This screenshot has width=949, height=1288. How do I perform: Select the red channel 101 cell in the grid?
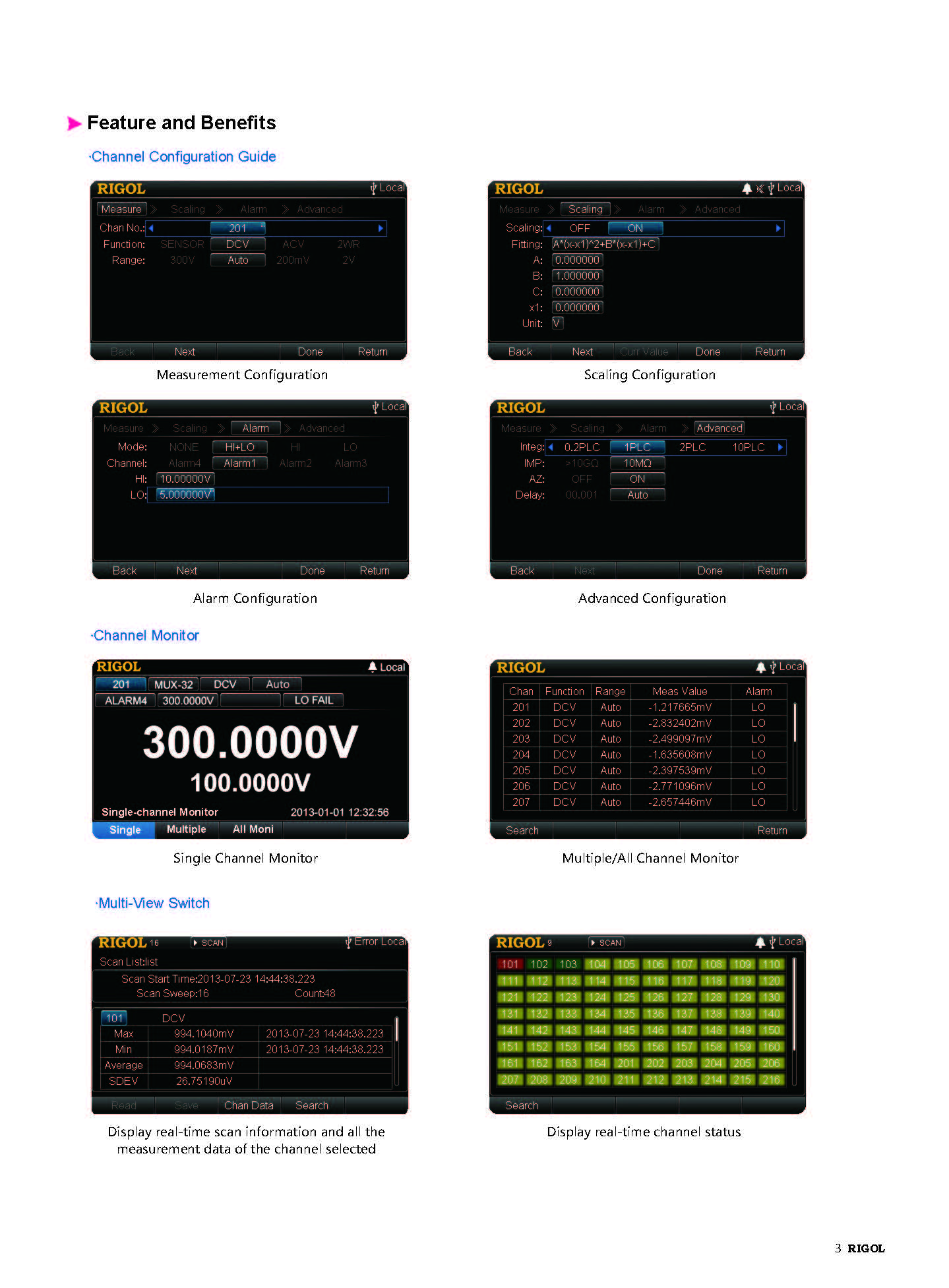click(x=510, y=964)
